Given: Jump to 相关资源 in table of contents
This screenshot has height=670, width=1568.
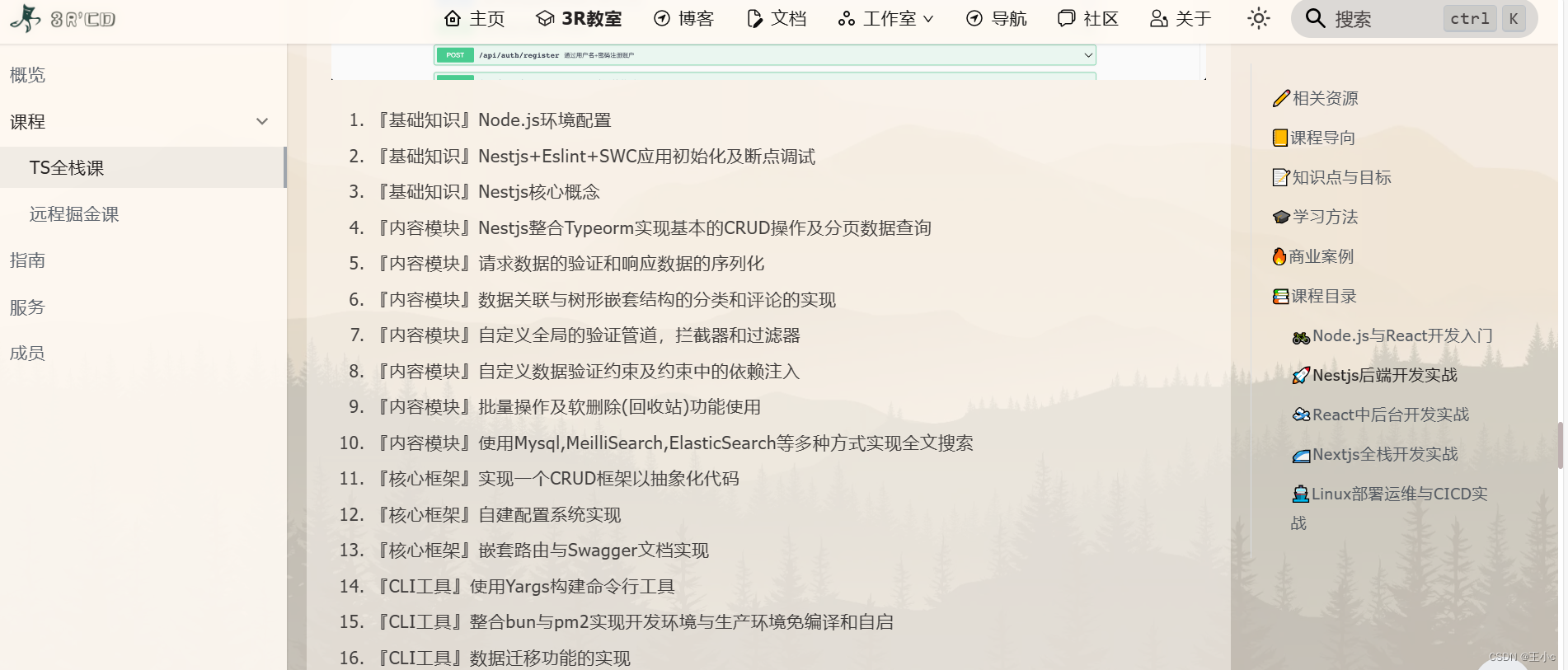Looking at the screenshot, I should [1325, 98].
